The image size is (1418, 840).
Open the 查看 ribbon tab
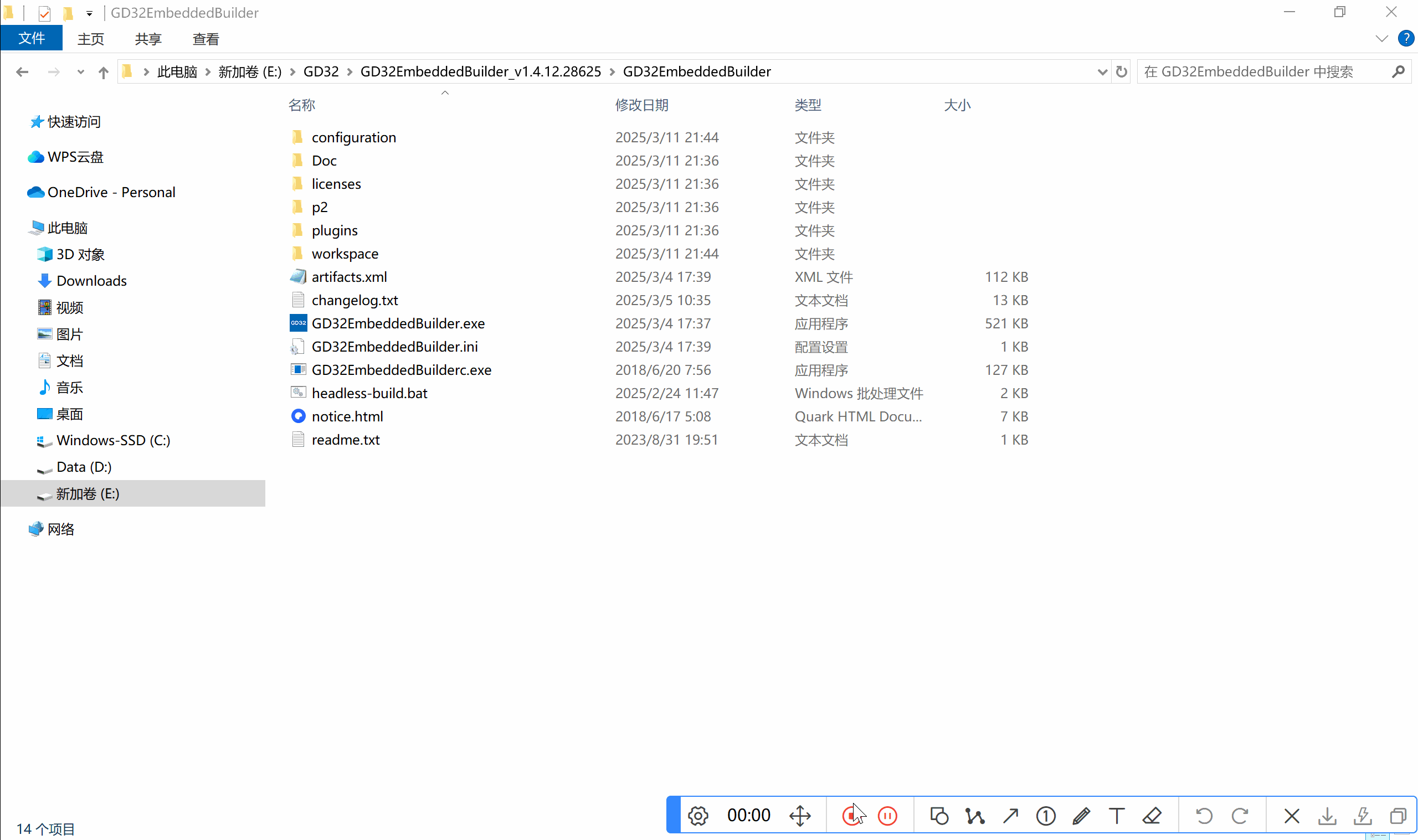pyautogui.click(x=205, y=39)
